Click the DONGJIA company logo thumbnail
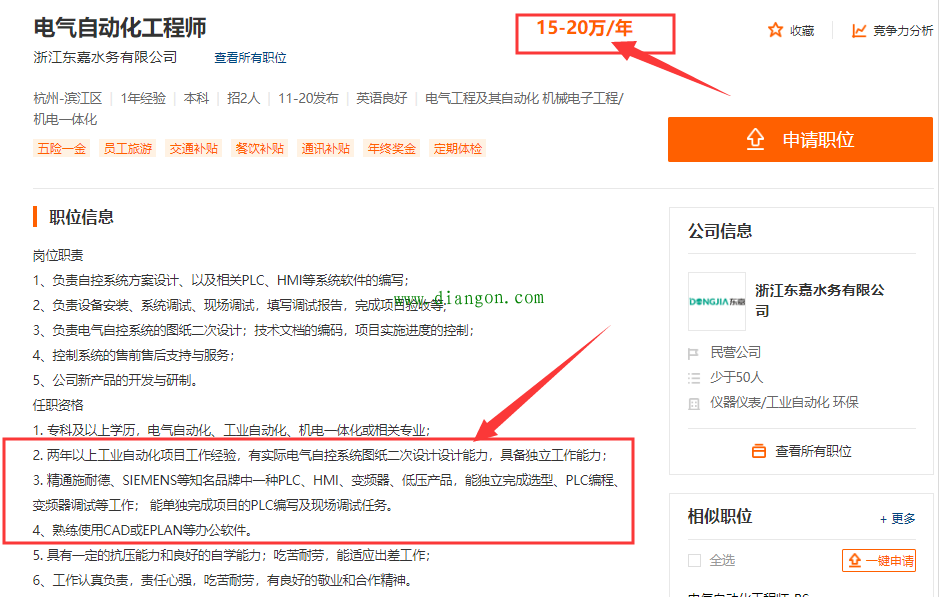Screen dimensions: 939x597 point(716,300)
